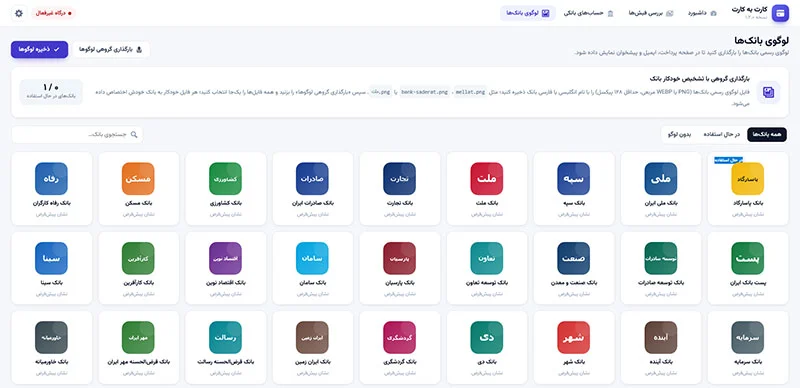This screenshot has height=388, width=800.
Task: Select the بانک کارآفرین logo
Action: click(138, 258)
